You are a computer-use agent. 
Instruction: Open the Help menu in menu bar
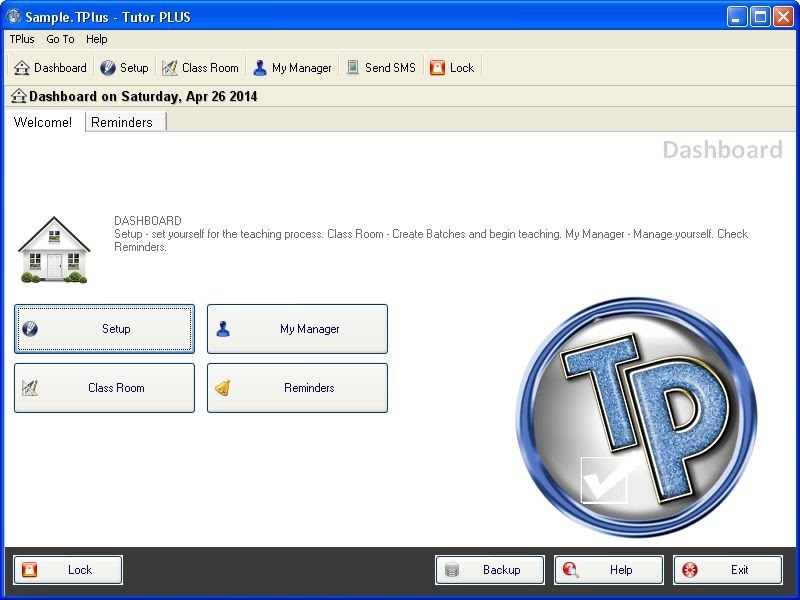click(96, 39)
